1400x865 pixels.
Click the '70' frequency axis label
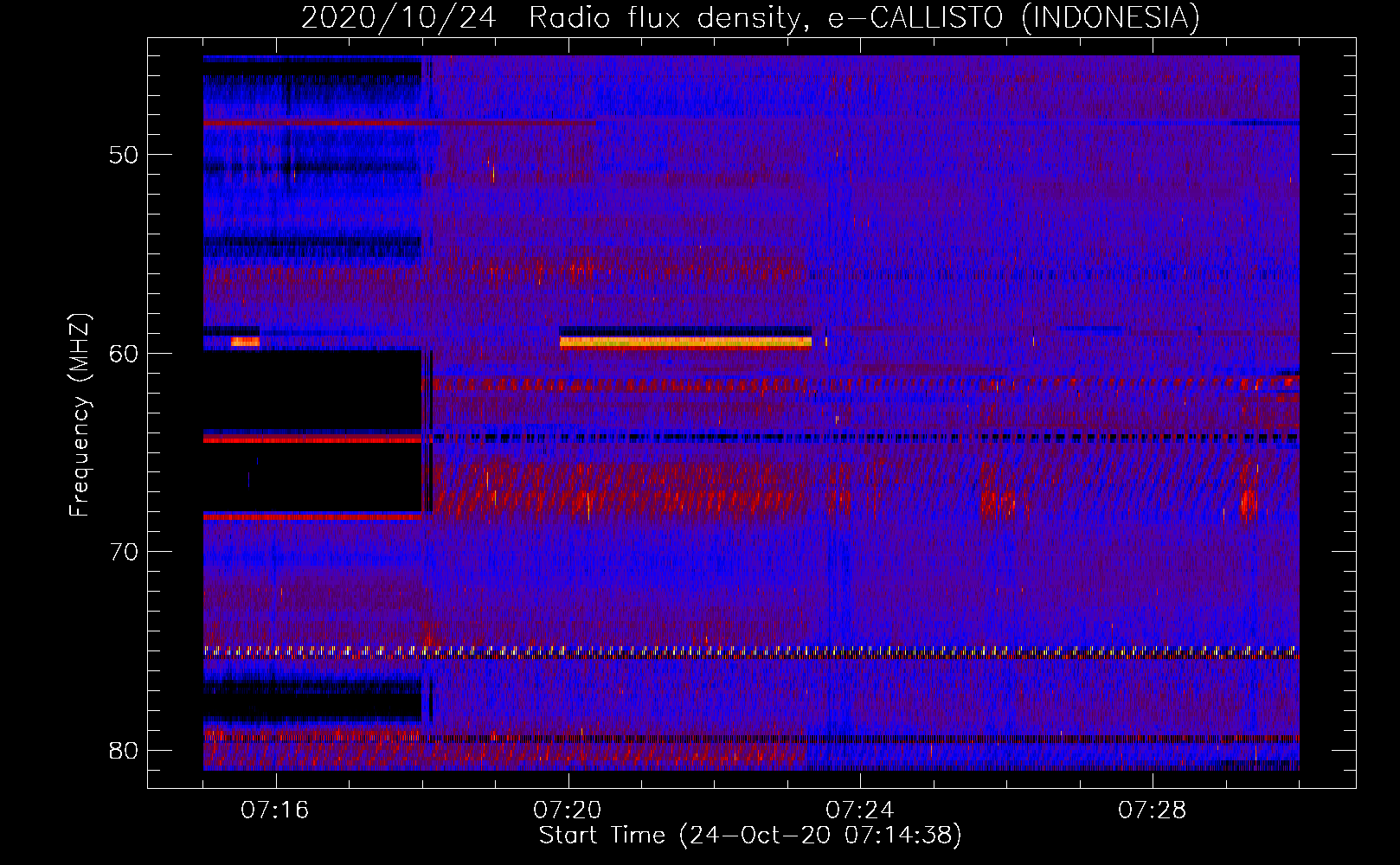point(124,552)
